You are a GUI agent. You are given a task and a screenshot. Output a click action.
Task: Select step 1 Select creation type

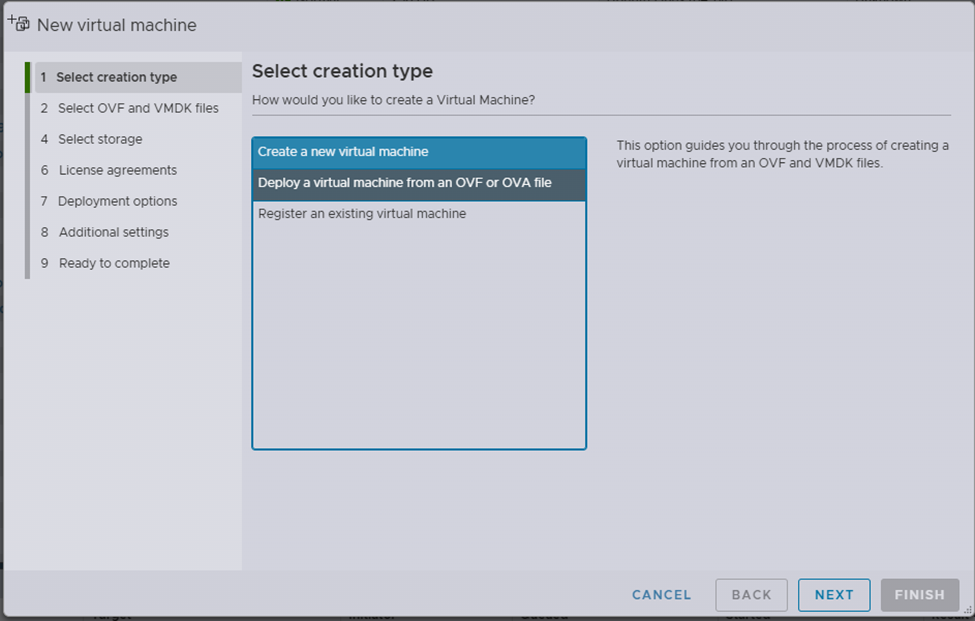pyautogui.click(x=116, y=77)
